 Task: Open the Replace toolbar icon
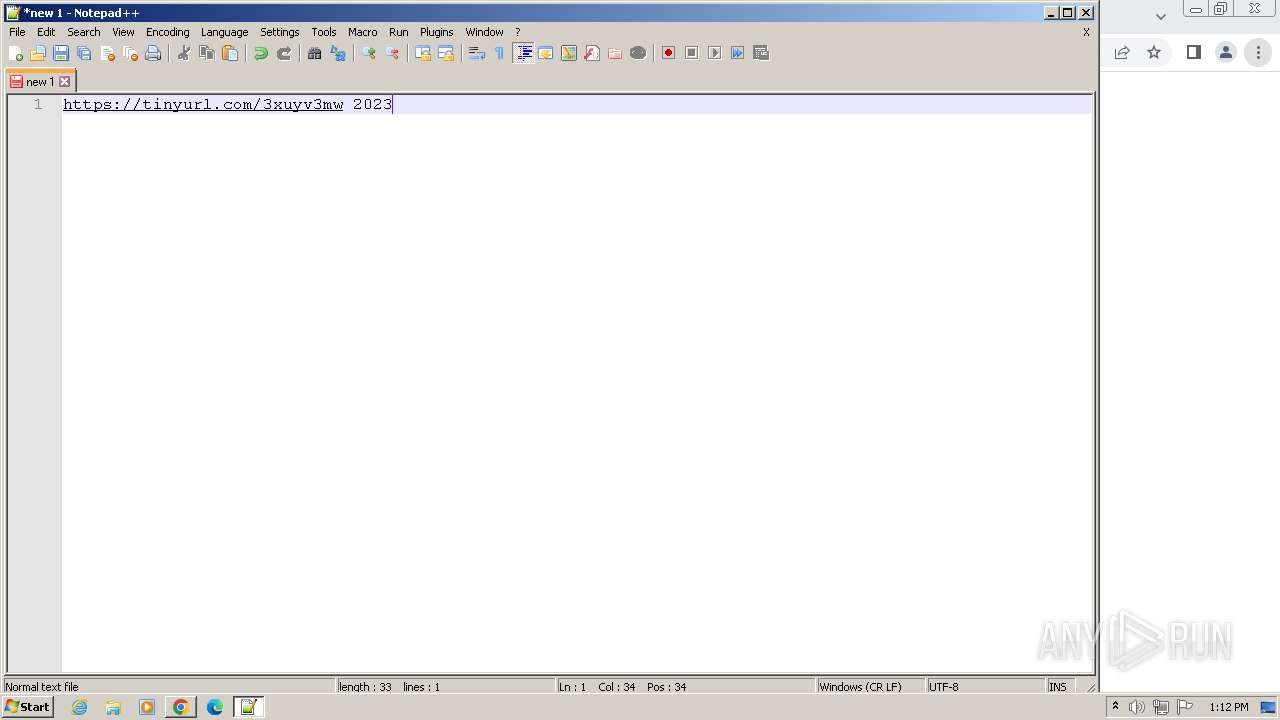338,53
